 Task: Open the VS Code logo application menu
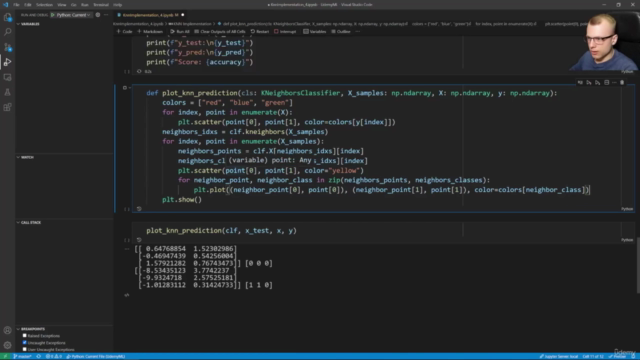coord(5,4)
